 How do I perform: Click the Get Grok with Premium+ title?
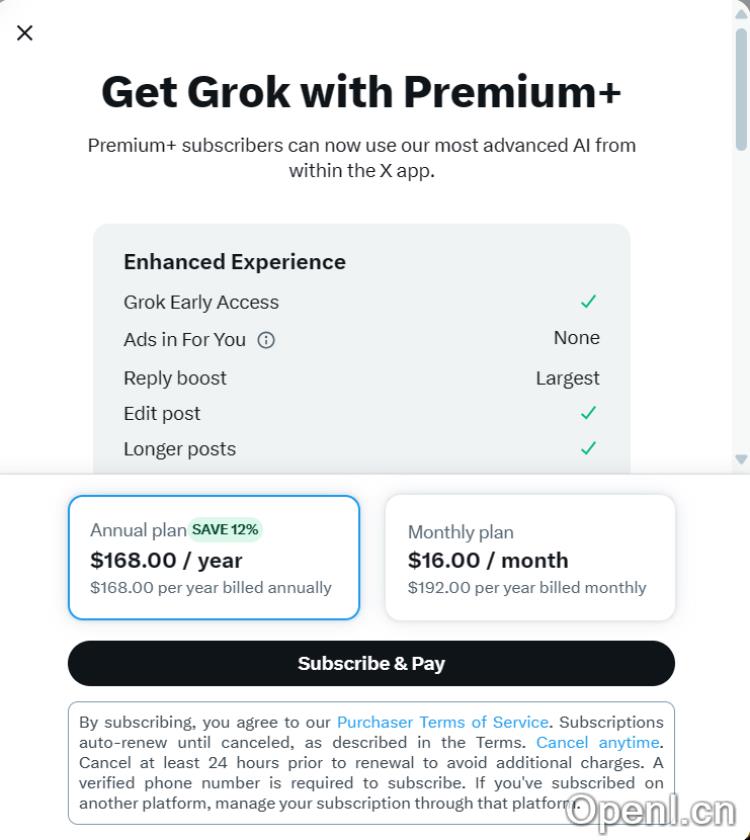(x=360, y=91)
